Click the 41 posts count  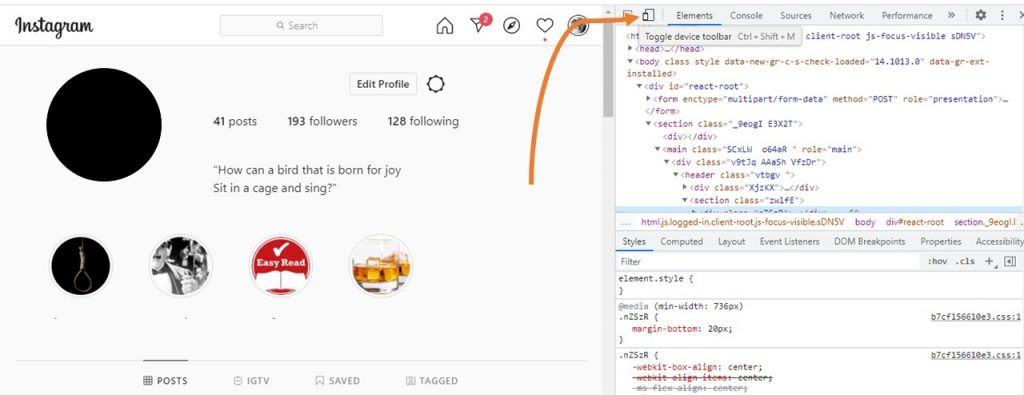pyautogui.click(x=235, y=121)
